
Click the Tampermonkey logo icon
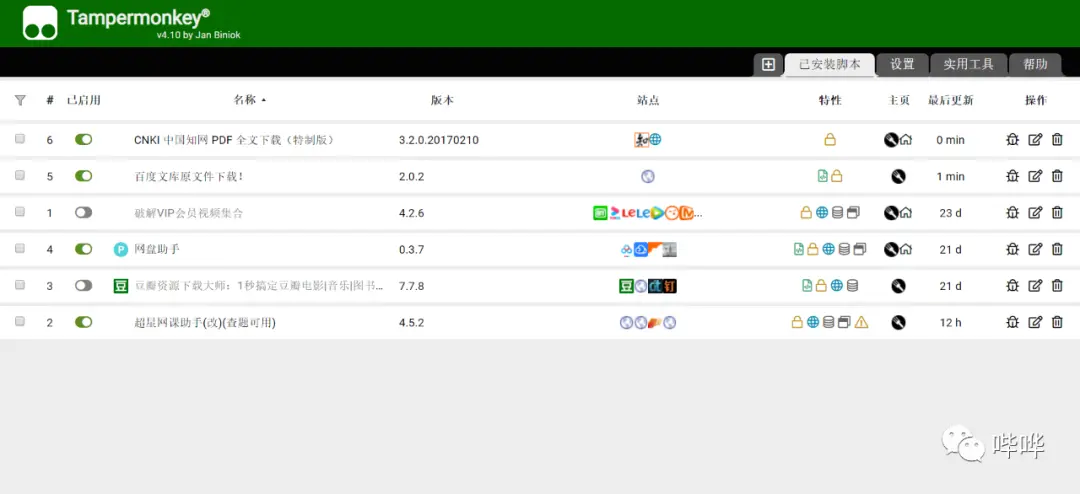[40, 23]
